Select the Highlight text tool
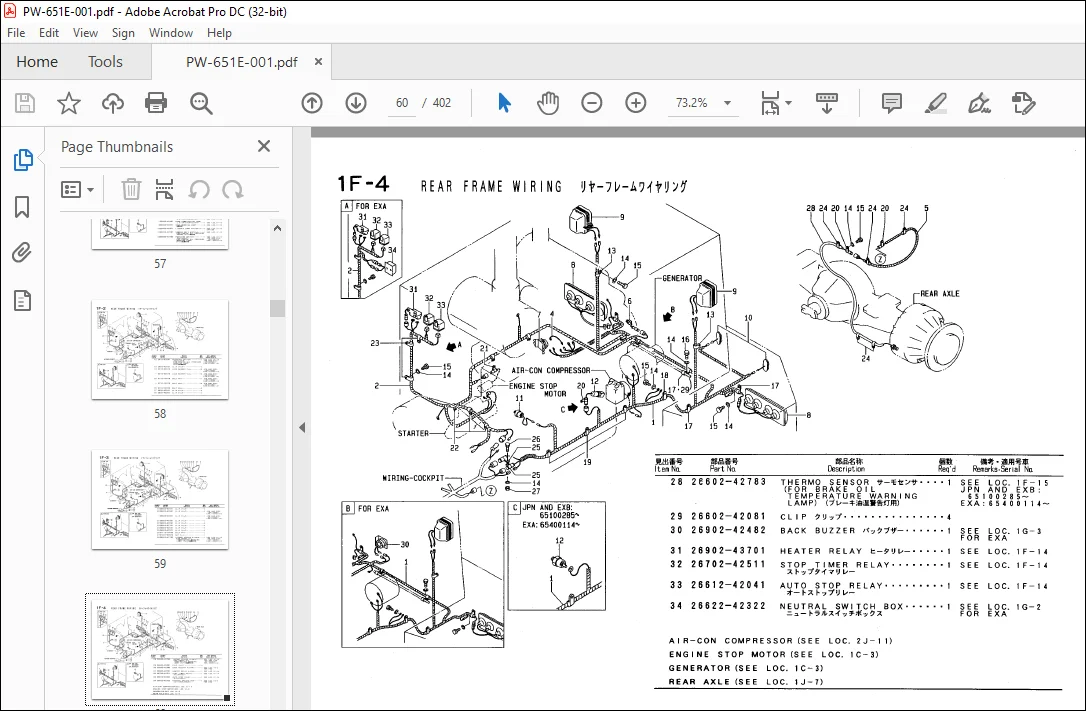1086x711 pixels. point(936,103)
